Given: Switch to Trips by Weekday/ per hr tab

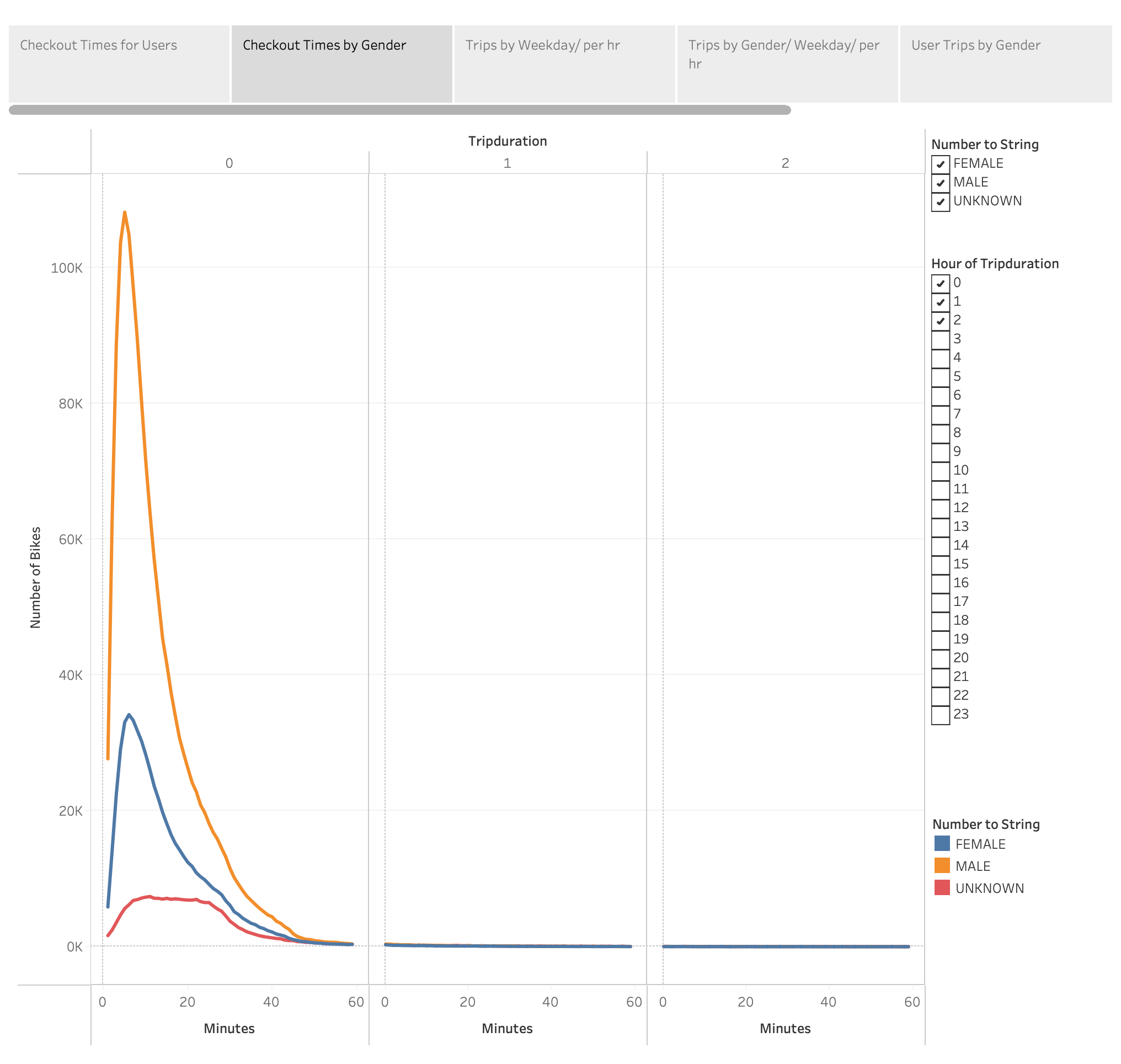Looking at the screenshot, I should (565, 64).
